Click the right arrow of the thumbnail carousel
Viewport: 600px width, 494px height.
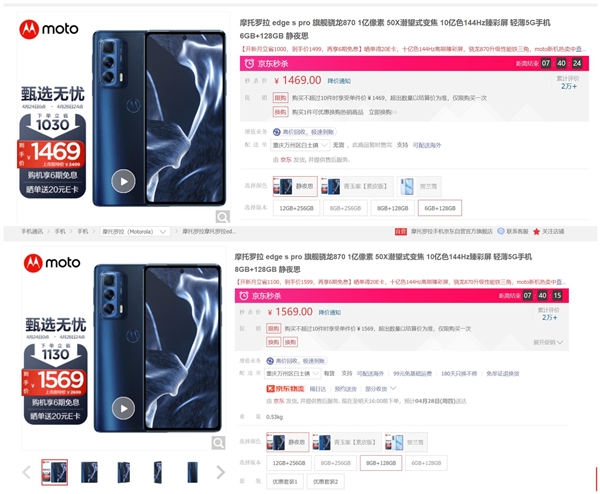220,472
